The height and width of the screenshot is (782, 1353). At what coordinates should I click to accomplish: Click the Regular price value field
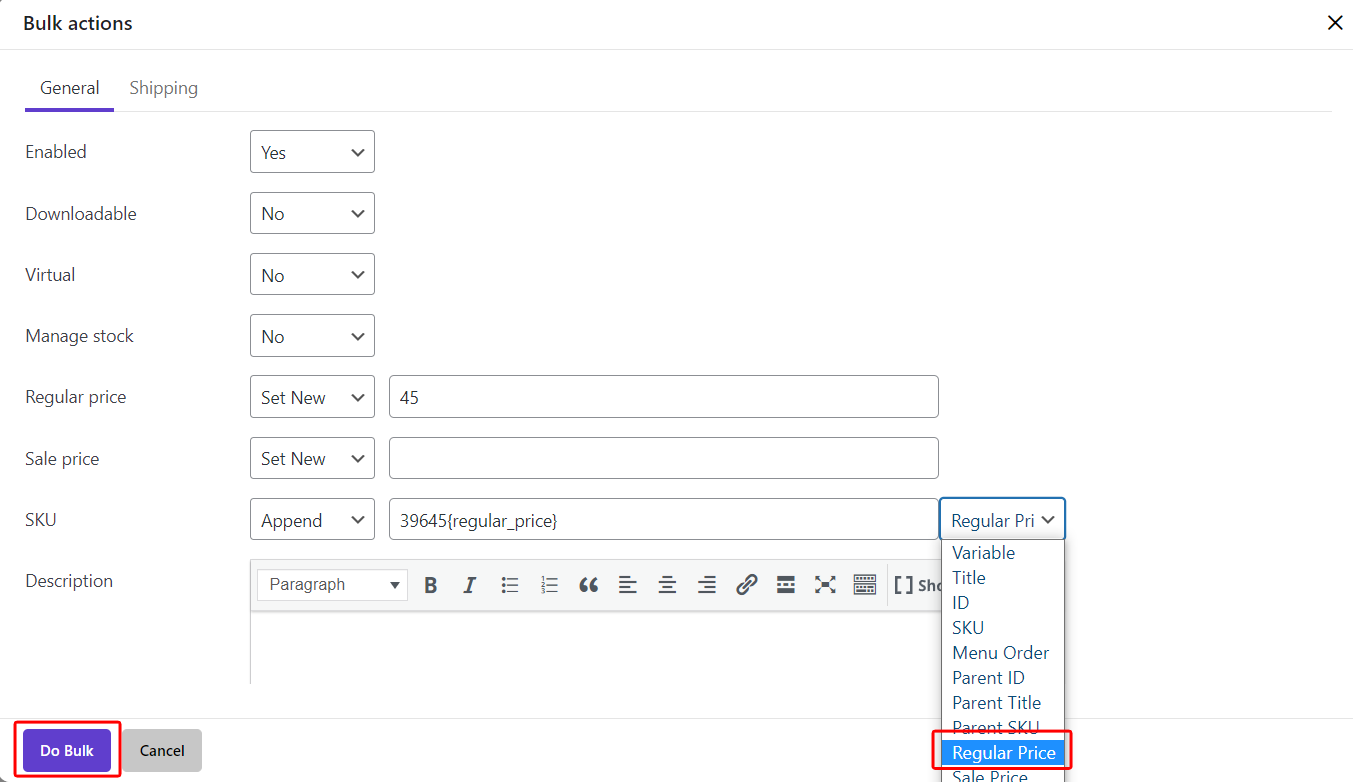click(x=664, y=397)
